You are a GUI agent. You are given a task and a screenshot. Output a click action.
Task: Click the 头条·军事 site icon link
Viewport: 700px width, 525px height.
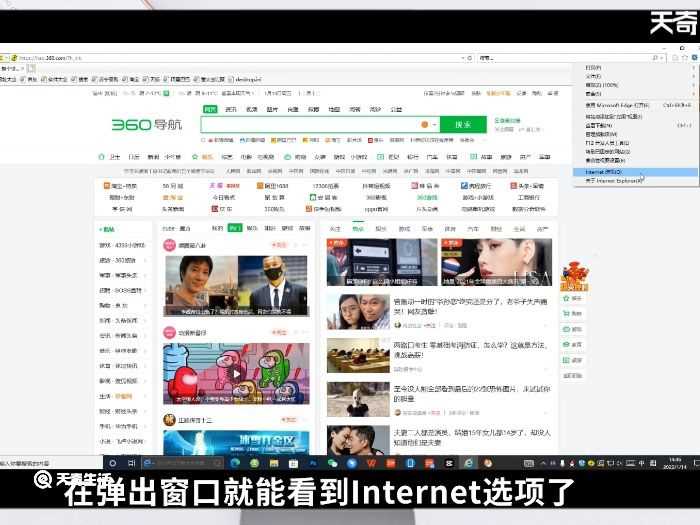pyautogui.click(x=527, y=186)
